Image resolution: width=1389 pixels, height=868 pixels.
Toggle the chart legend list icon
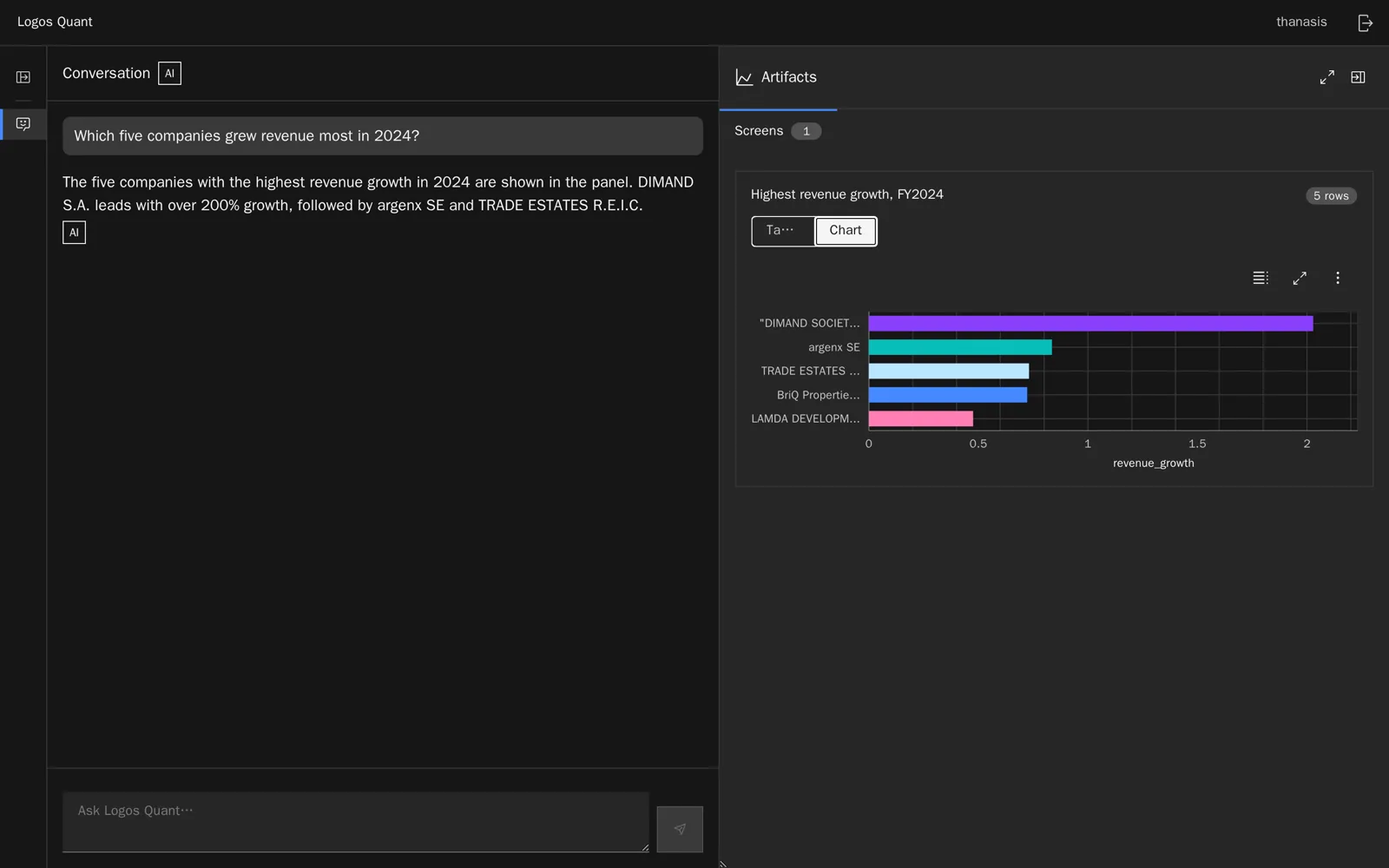click(1261, 278)
